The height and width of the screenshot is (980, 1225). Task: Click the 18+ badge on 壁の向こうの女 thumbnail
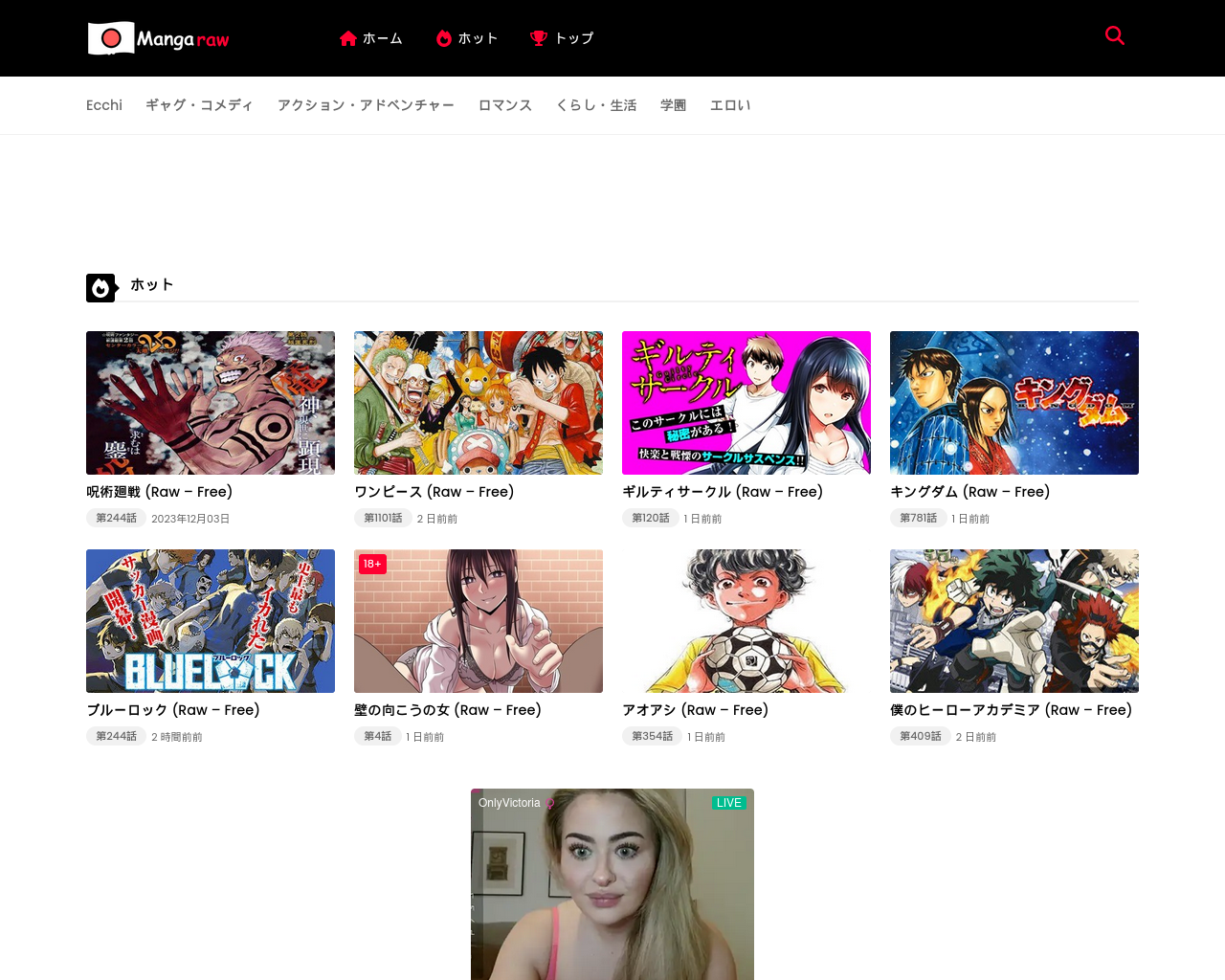pyautogui.click(x=372, y=564)
